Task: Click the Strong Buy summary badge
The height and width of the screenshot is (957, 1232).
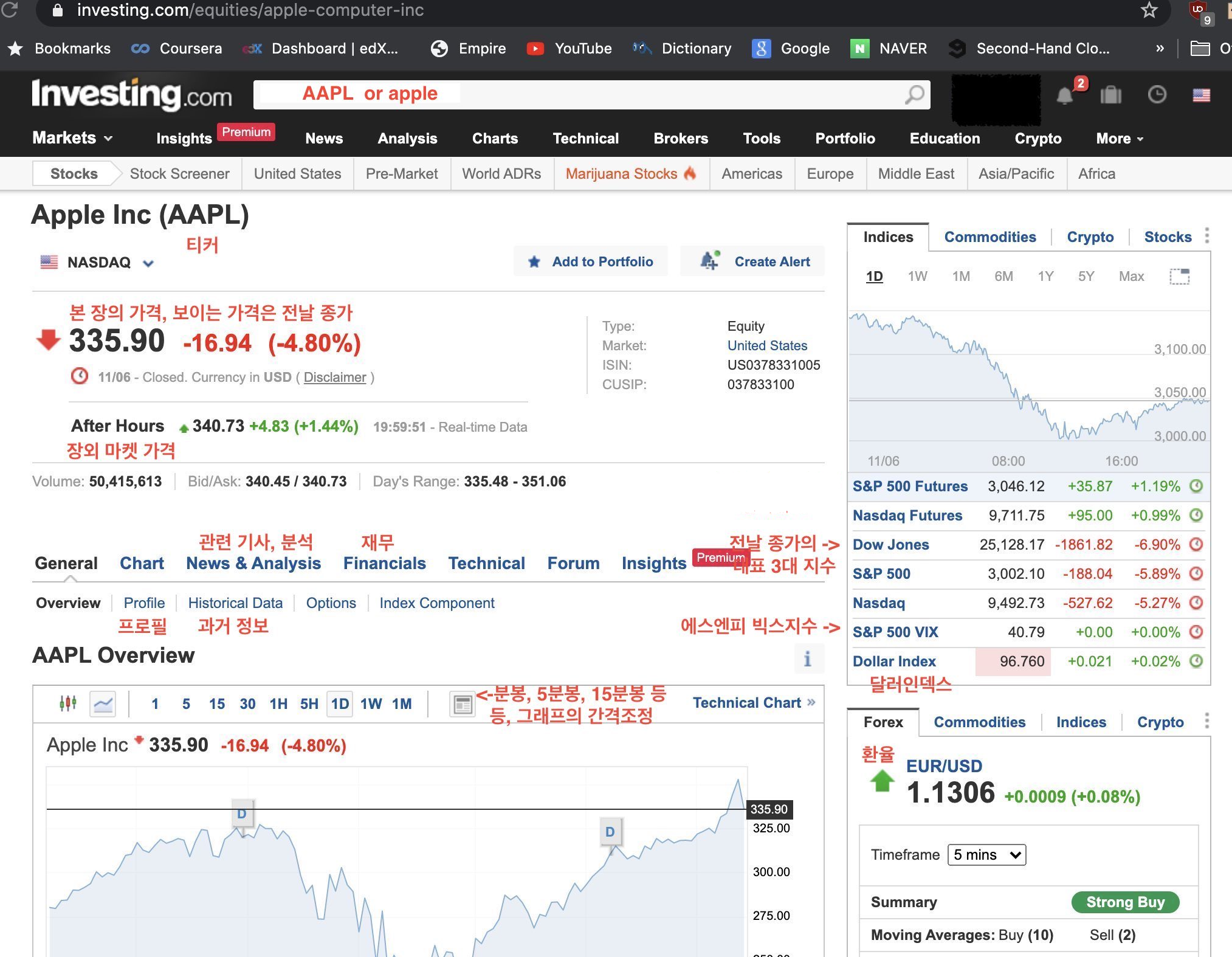Action: click(x=1125, y=902)
